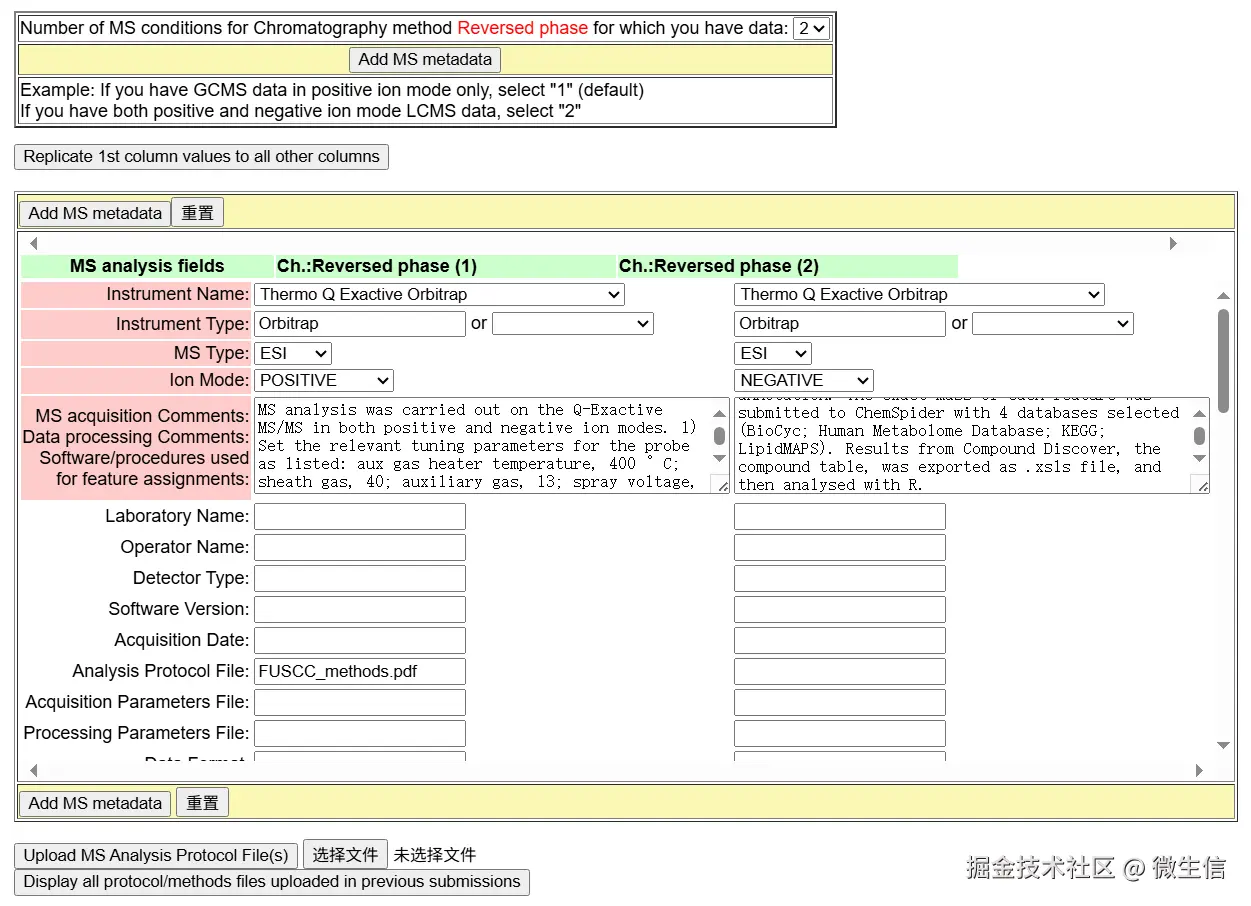
Task: Click Processing Parameters File field in column (1)
Action: pyautogui.click(x=360, y=734)
